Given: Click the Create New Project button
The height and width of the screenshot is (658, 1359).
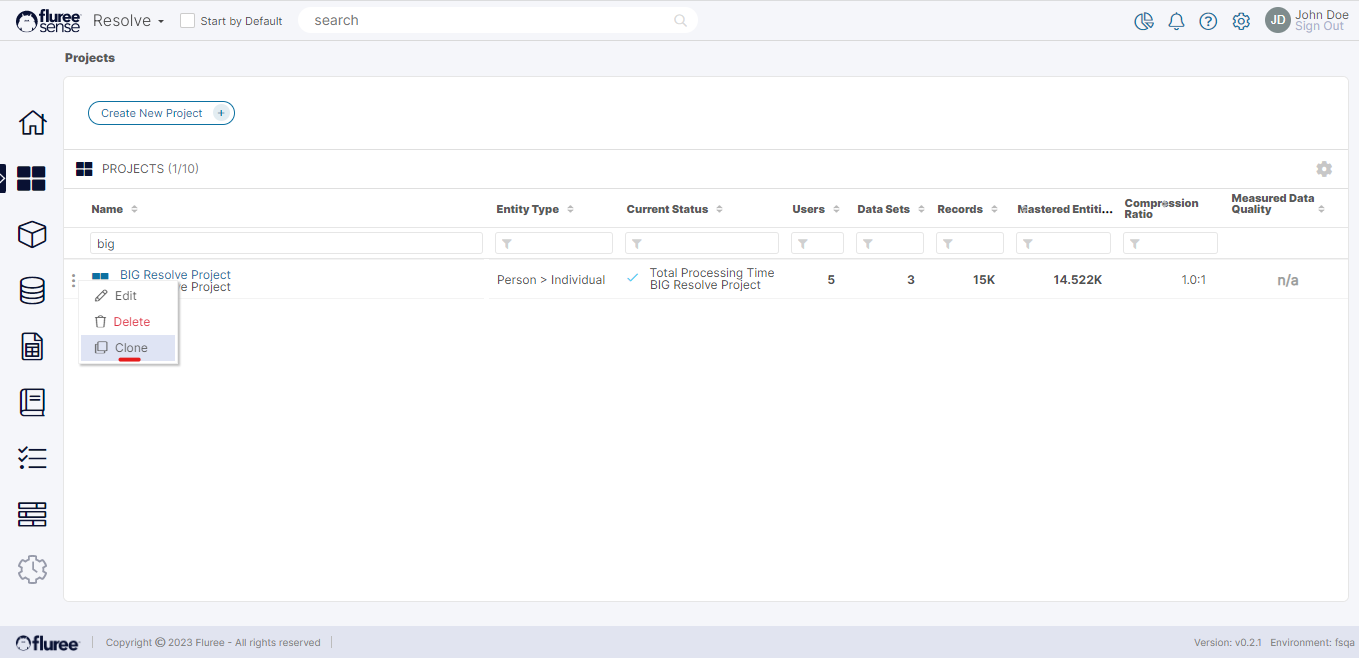Looking at the screenshot, I should tap(161, 113).
